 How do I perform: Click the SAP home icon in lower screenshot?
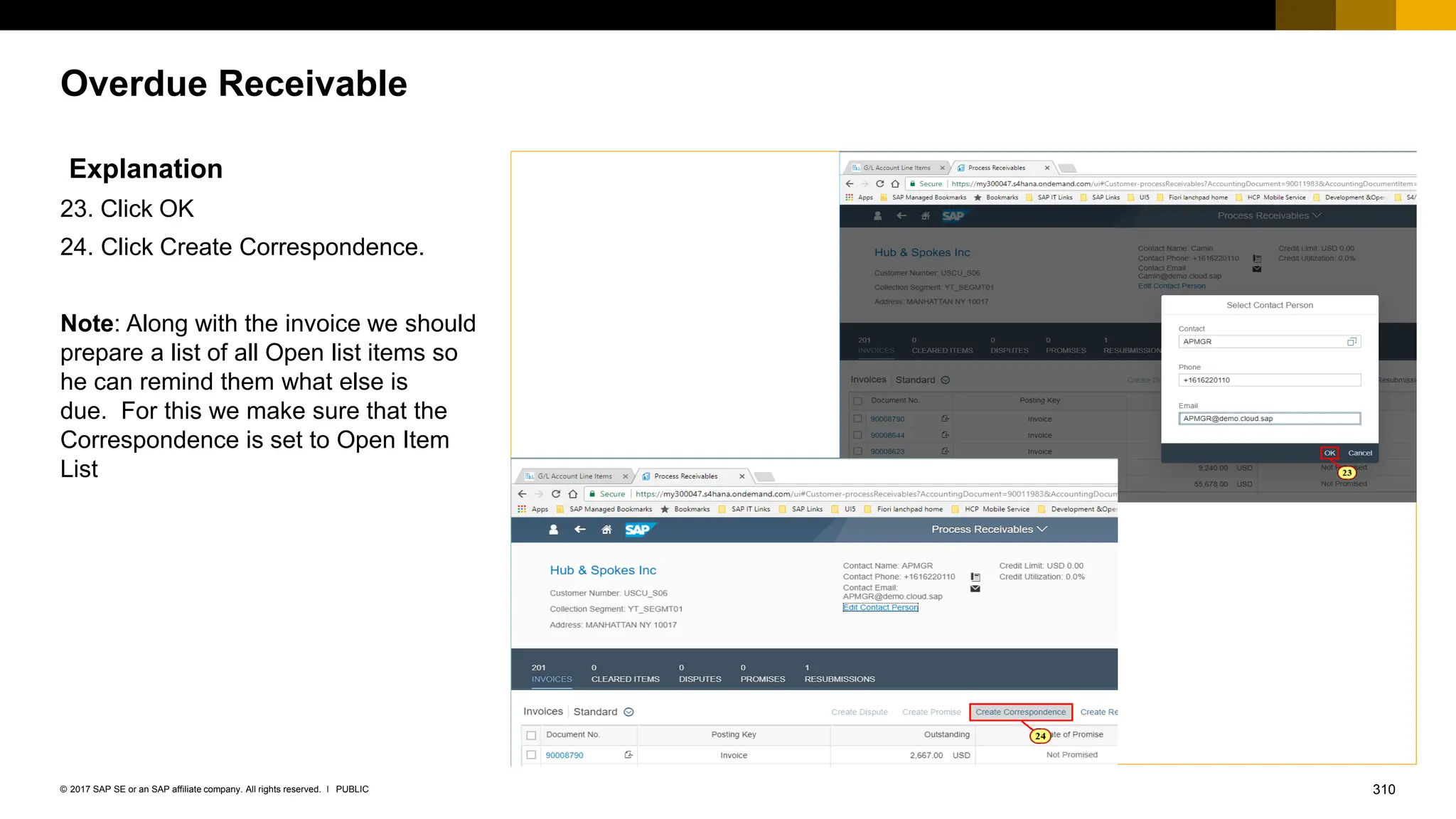[x=606, y=530]
